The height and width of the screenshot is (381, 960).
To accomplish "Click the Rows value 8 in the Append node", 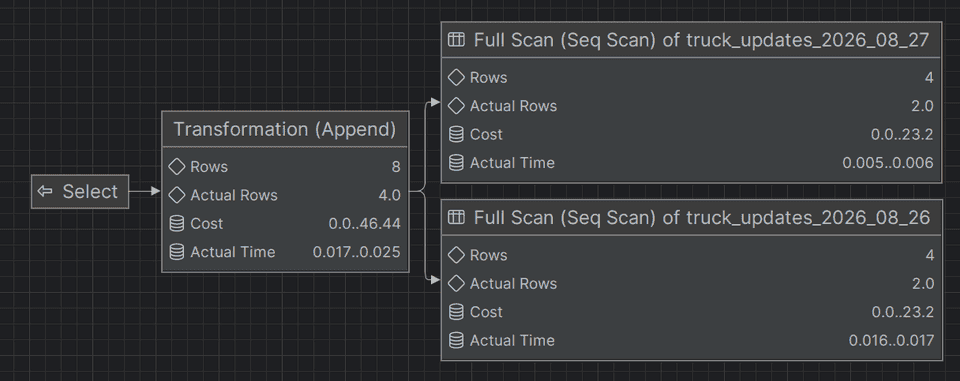I will (396, 167).
